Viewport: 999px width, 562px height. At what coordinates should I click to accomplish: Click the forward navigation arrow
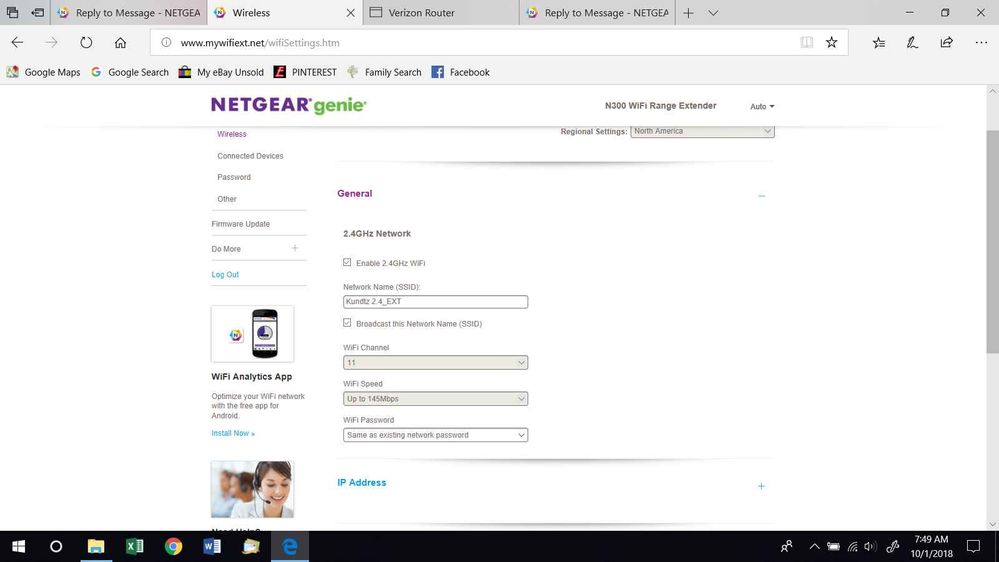(52, 43)
